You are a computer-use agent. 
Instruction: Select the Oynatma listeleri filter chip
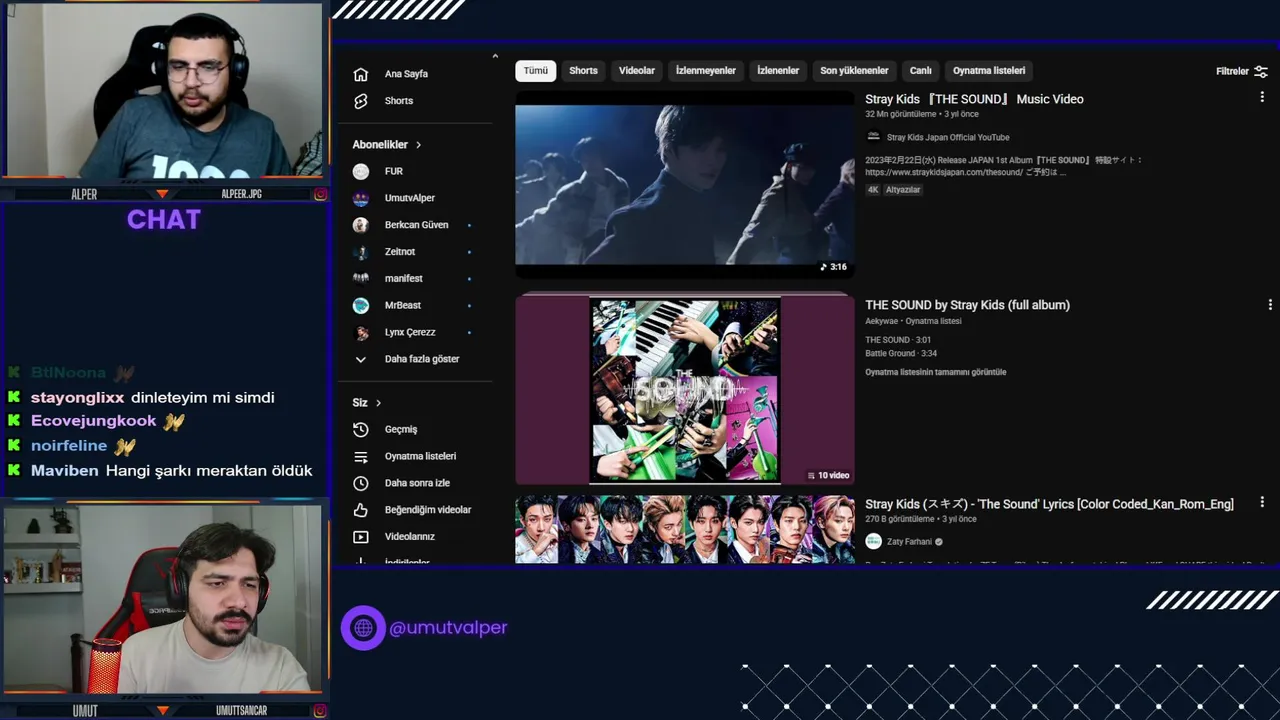coord(989,71)
